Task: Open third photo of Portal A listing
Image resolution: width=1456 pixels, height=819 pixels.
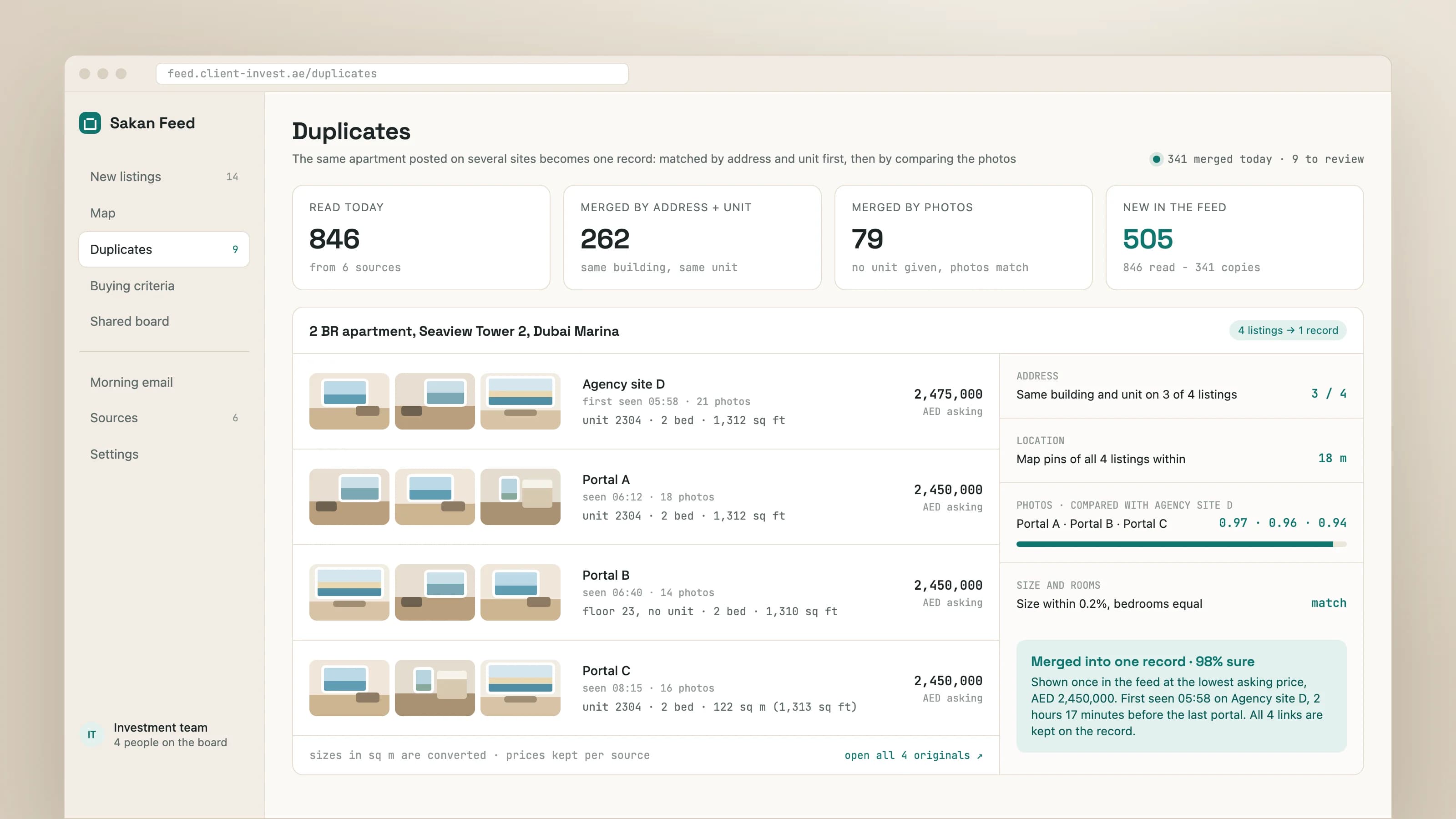Action: [x=520, y=497]
